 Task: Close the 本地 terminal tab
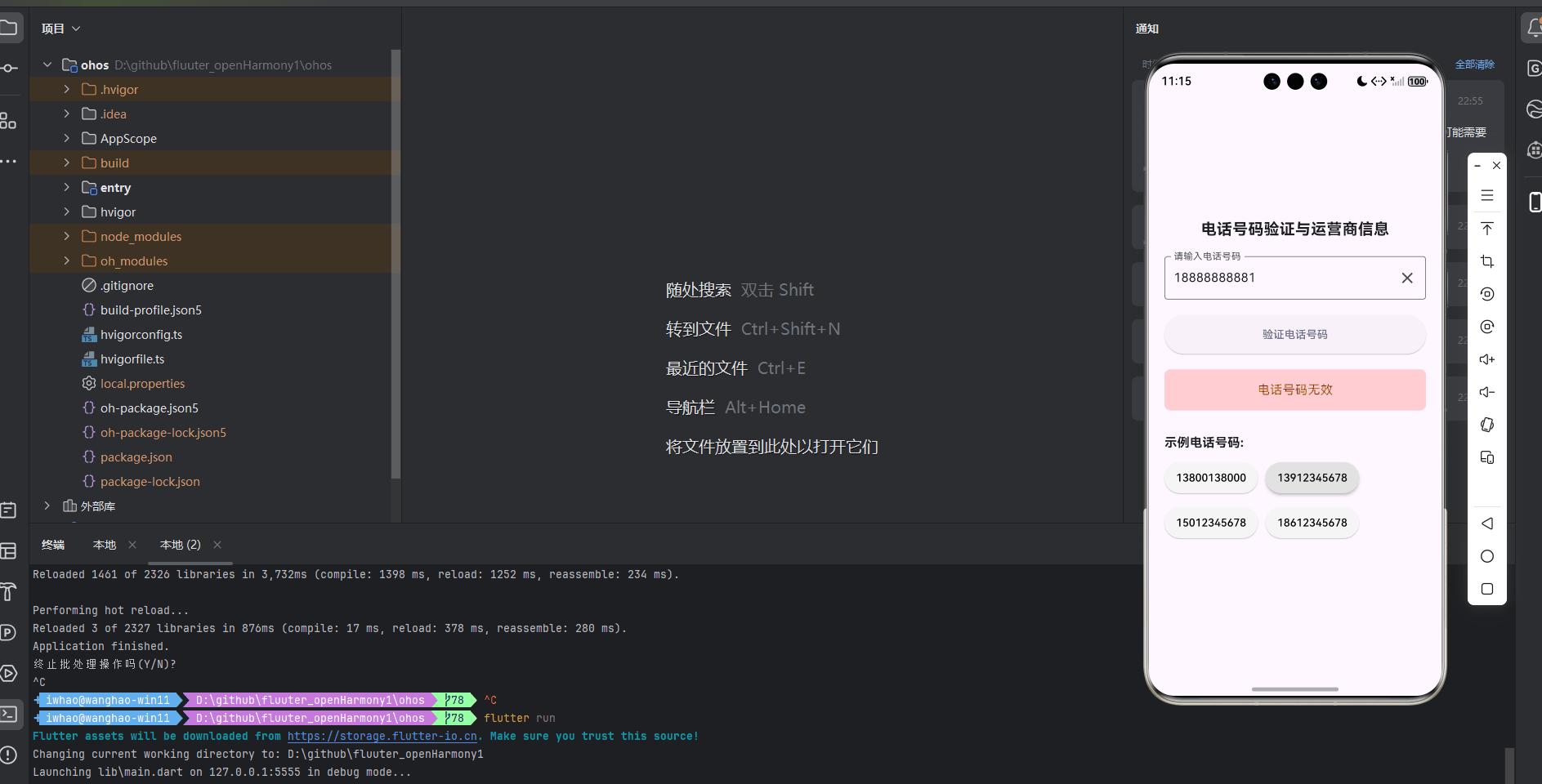(x=132, y=545)
